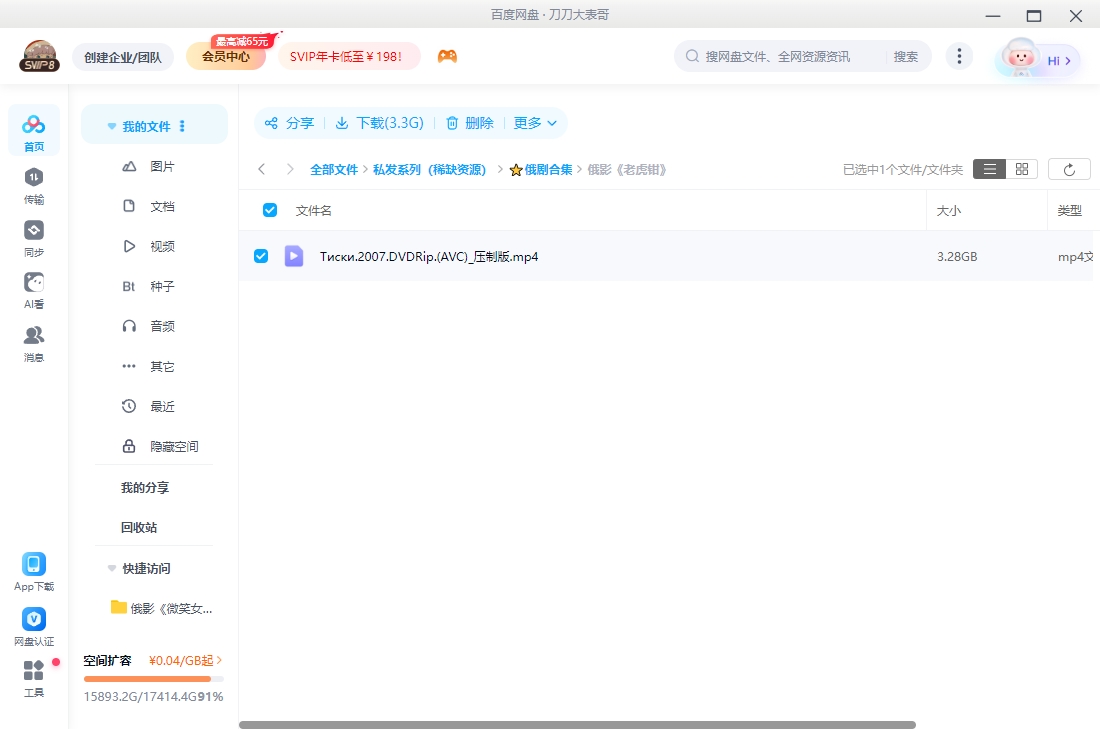Collapse the 我的文件 section
The height and width of the screenshot is (729, 1100).
(x=111, y=125)
